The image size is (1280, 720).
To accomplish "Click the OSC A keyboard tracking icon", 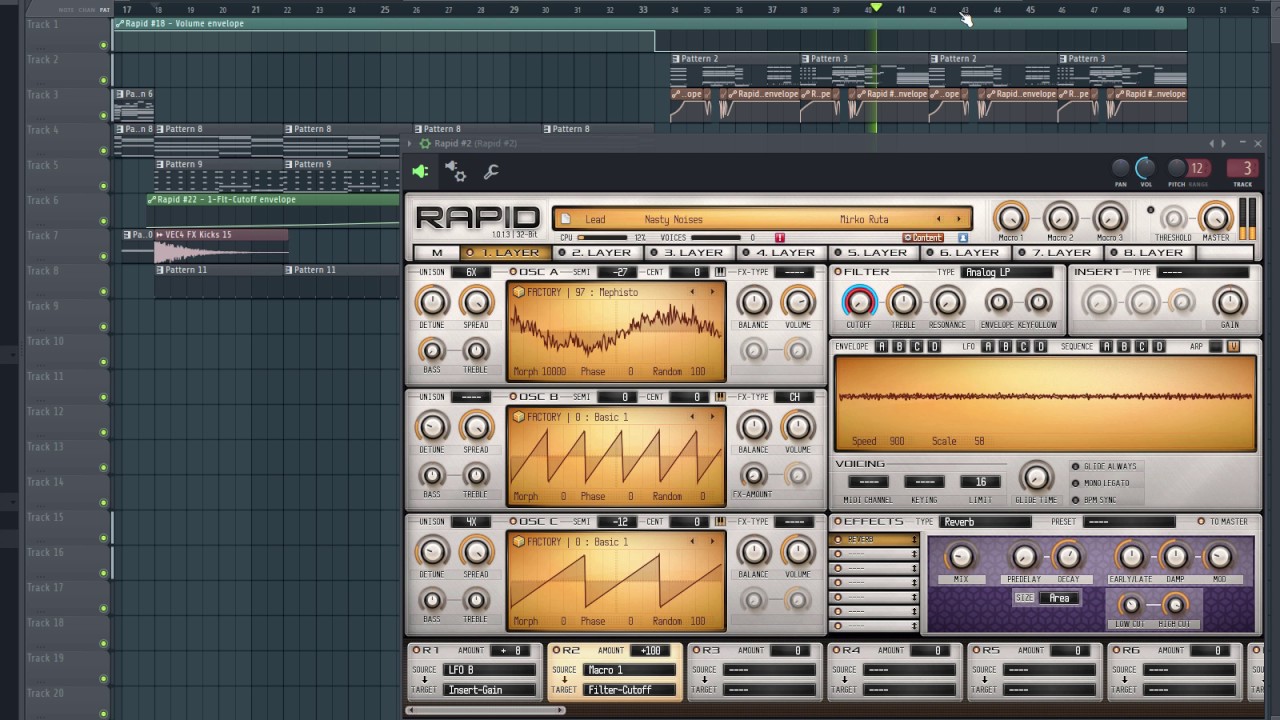I will point(720,272).
